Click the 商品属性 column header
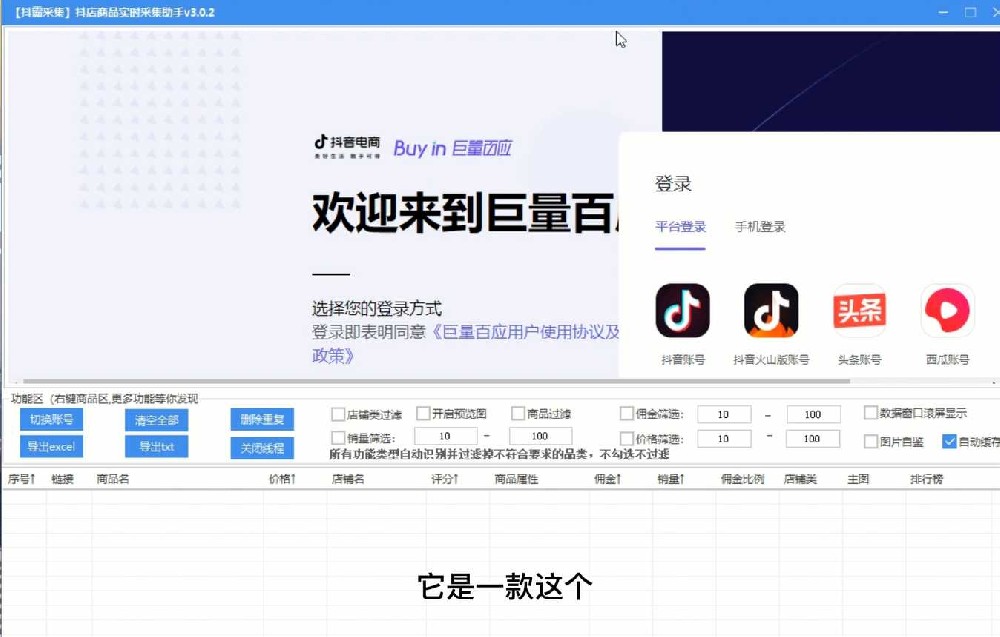Image resolution: width=1000 pixels, height=637 pixels. 517,479
